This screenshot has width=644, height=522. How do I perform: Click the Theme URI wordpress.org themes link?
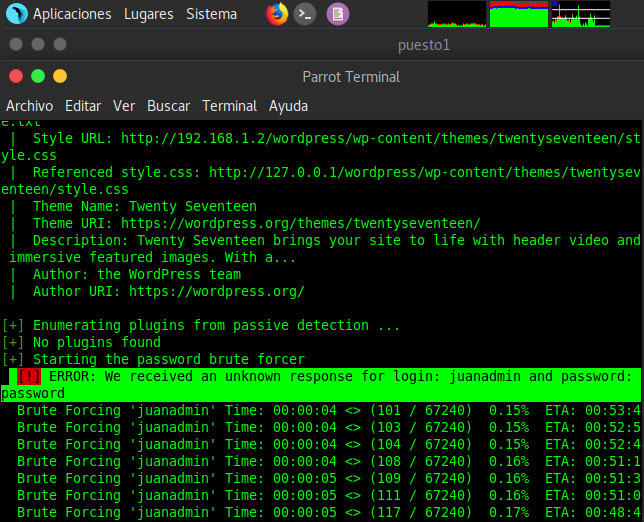[x=301, y=223]
